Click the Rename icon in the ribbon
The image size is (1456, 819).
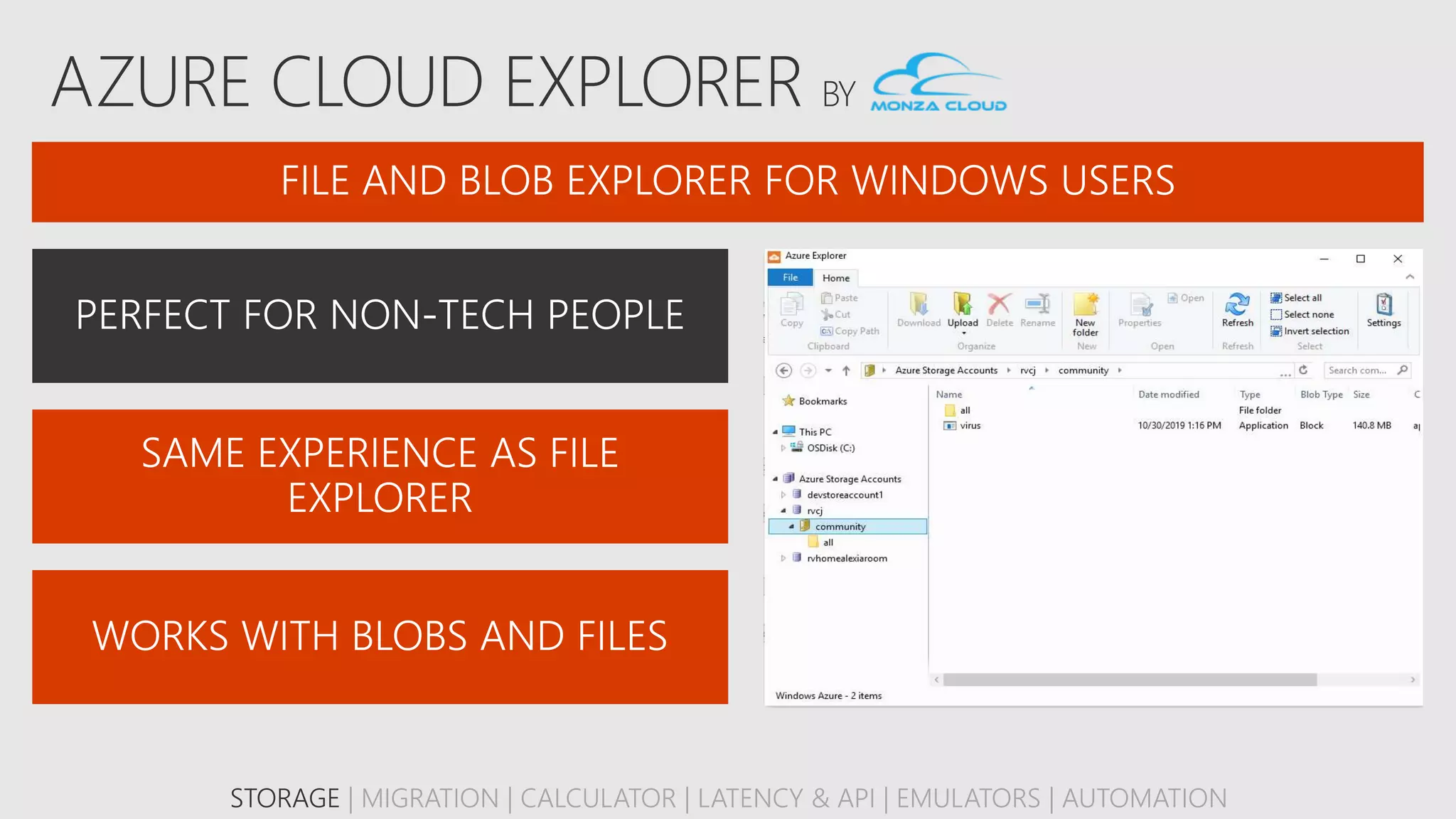click(x=1037, y=305)
